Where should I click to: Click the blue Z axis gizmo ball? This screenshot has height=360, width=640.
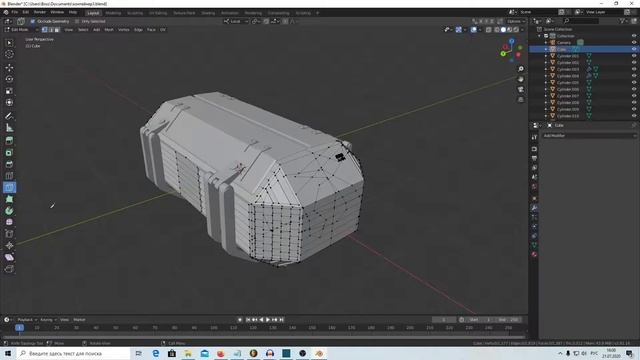[511, 41]
